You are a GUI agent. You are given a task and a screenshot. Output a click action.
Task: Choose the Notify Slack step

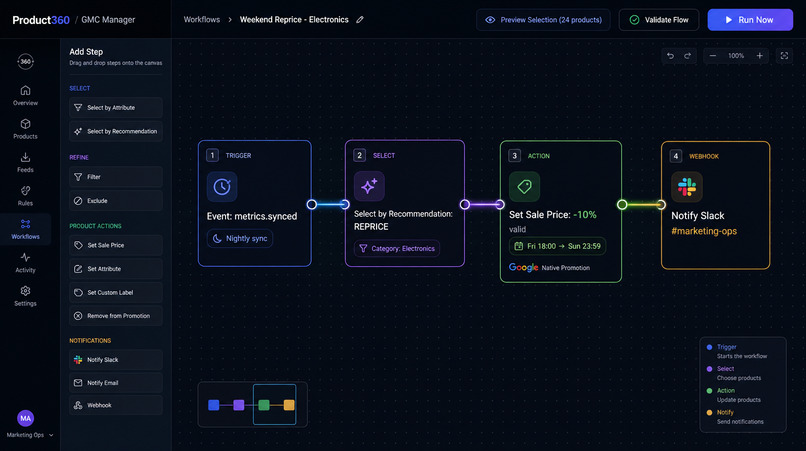coord(116,360)
